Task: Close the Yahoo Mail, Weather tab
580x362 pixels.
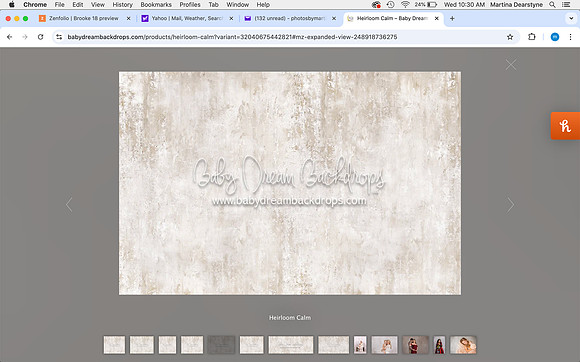Action: point(231,18)
